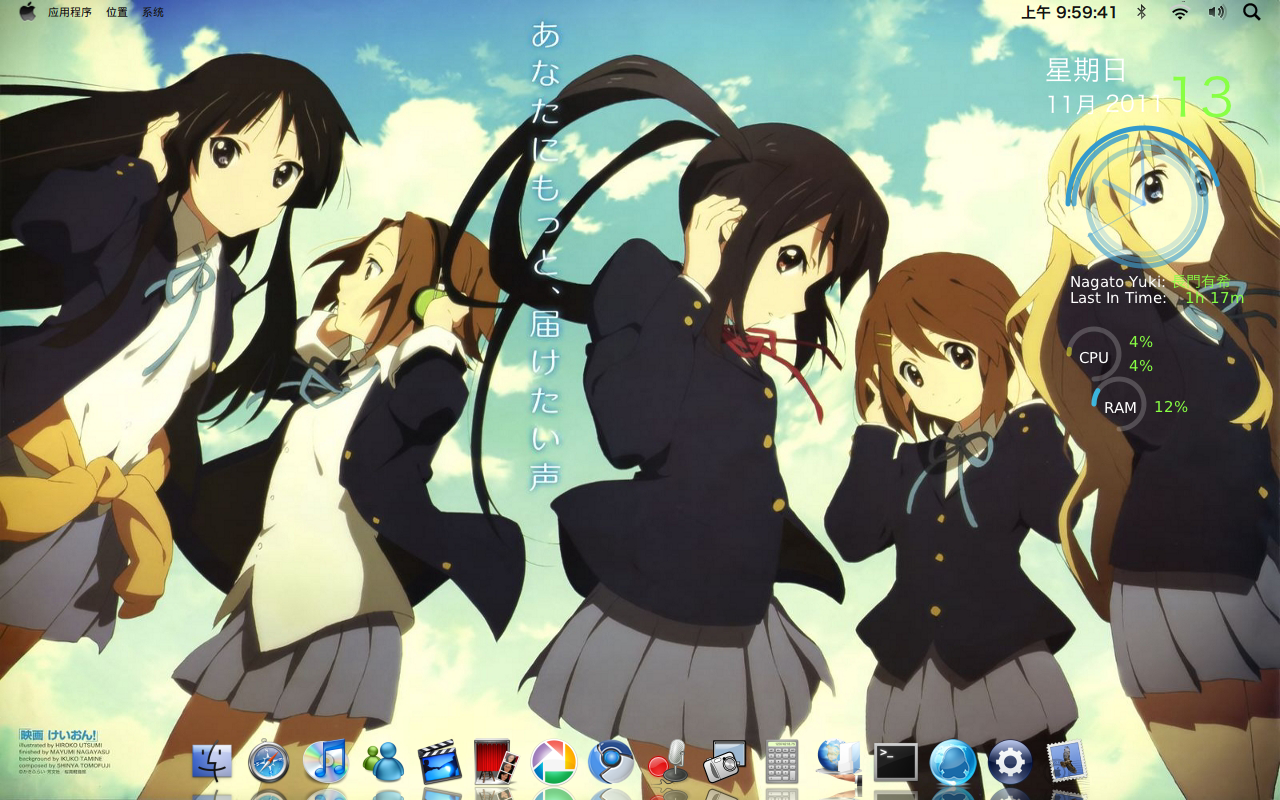The width and height of the screenshot is (1280, 800).
Task: Click the Nagato Yuki label
Action: [1117, 282]
